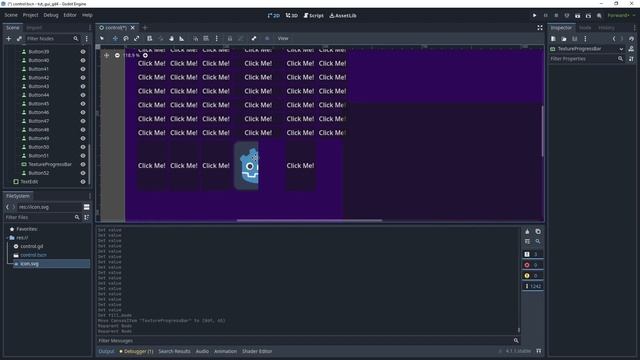Toggle warning messages filter in output
This screenshot has height=360, width=640.
(x=533, y=276)
